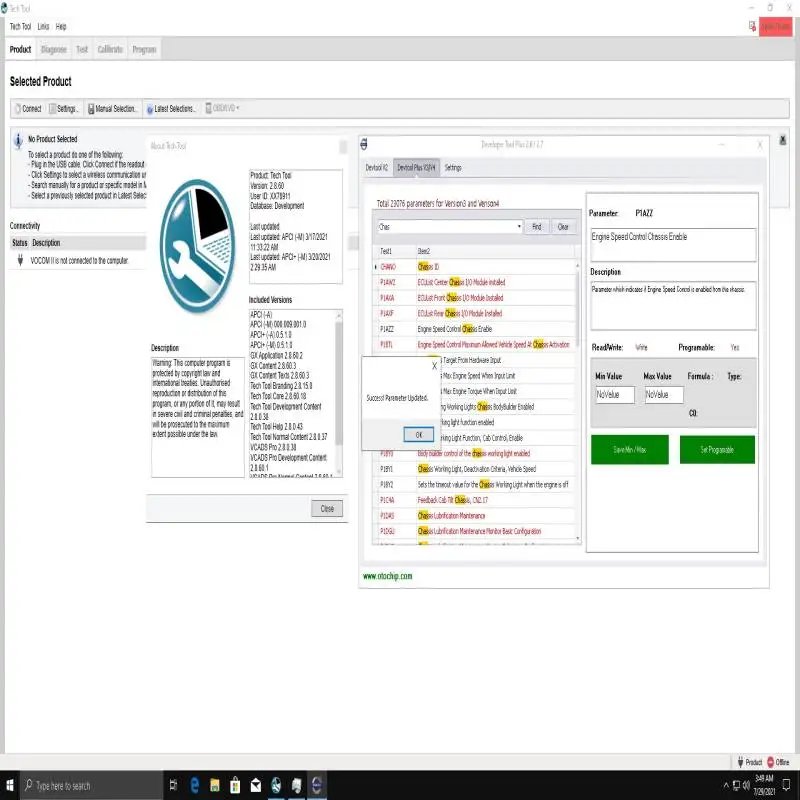
Task: Open the Windows Start menu
Action: pos(10,785)
